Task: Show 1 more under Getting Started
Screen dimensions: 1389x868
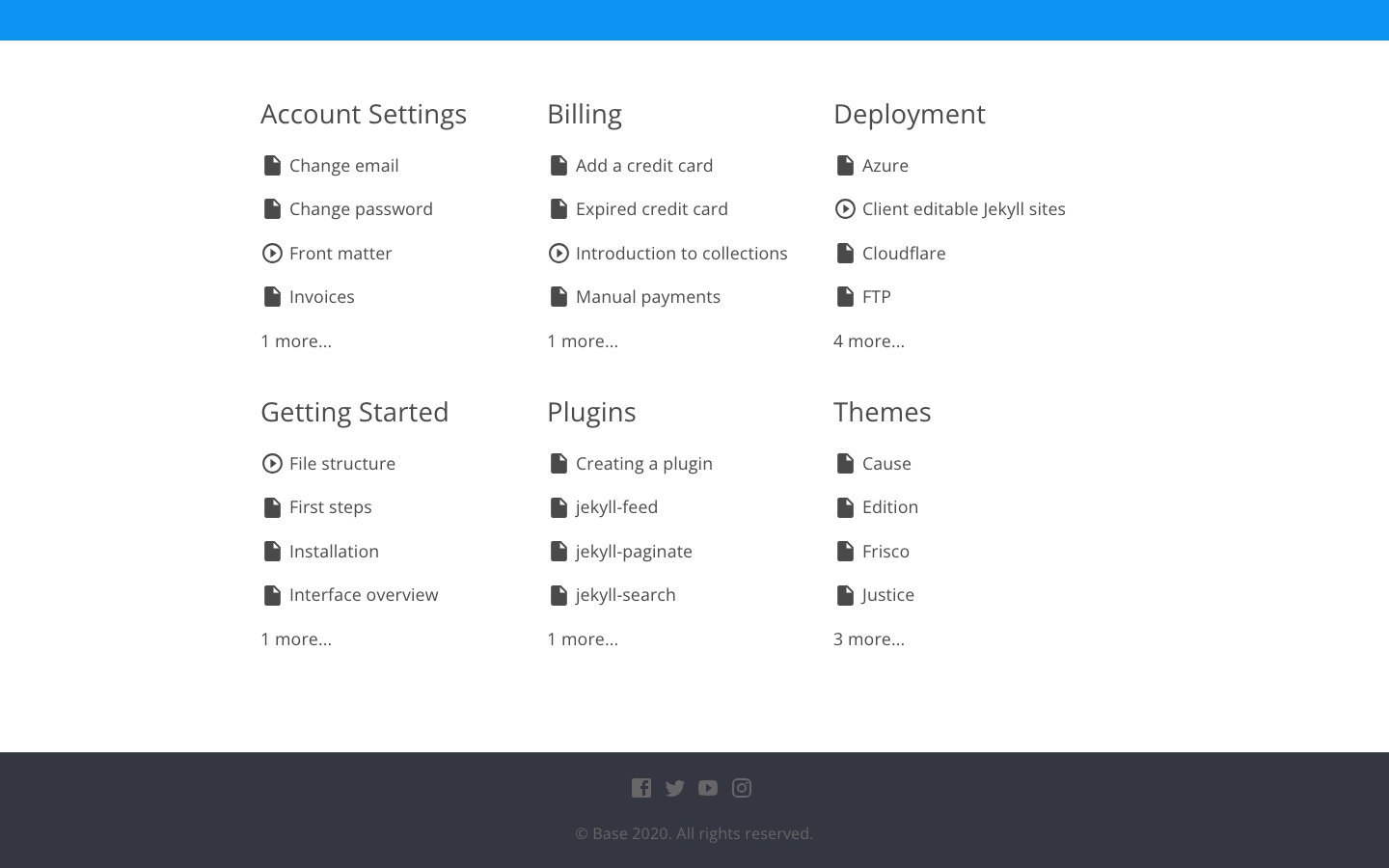Action: [x=296, y=639]
